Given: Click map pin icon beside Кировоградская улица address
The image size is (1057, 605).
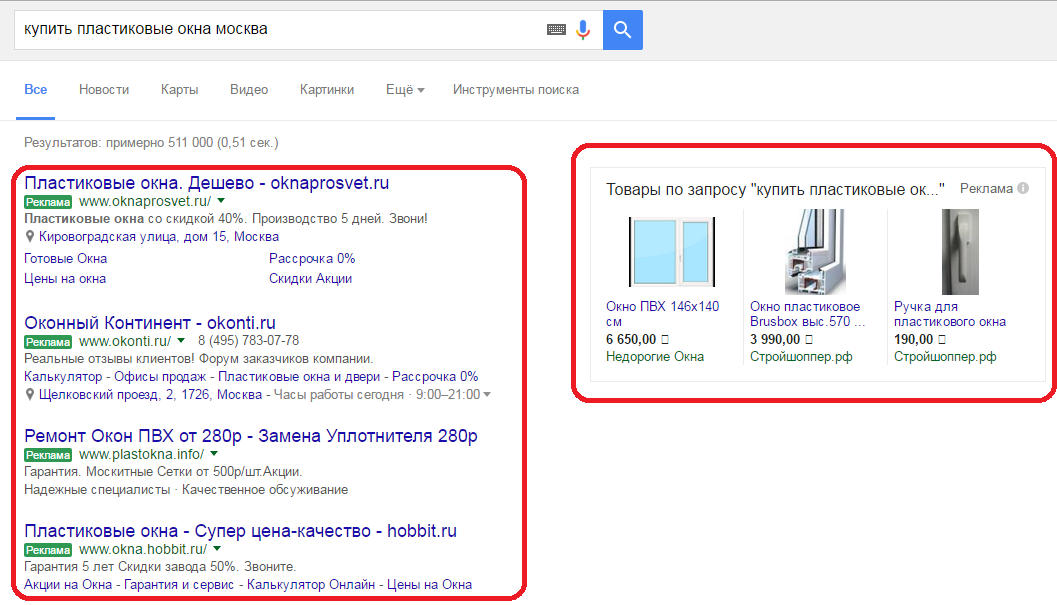Looking at the screenshot, I should point(30,237).
